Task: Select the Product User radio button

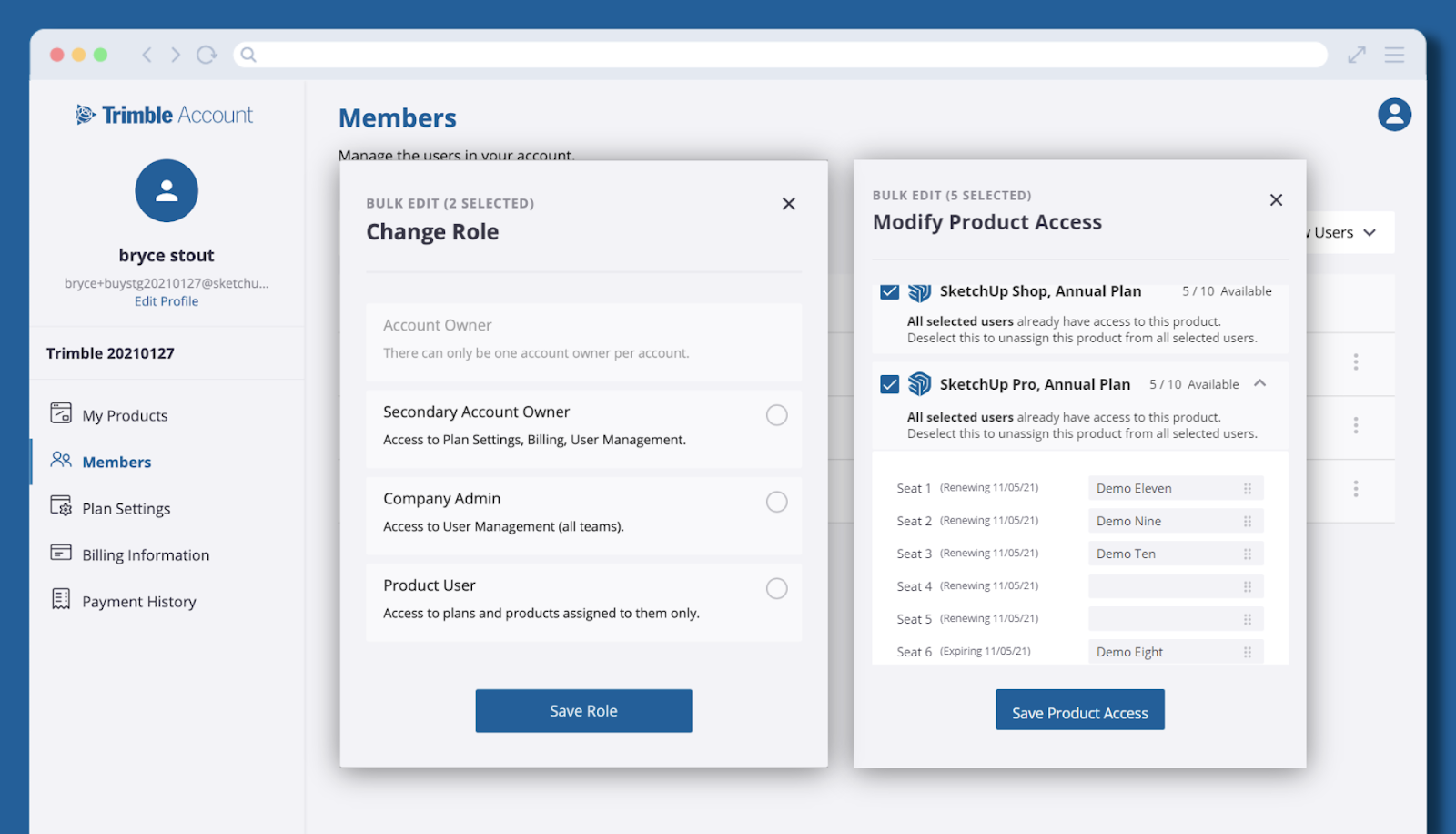Action: click(x=777, y=588)
